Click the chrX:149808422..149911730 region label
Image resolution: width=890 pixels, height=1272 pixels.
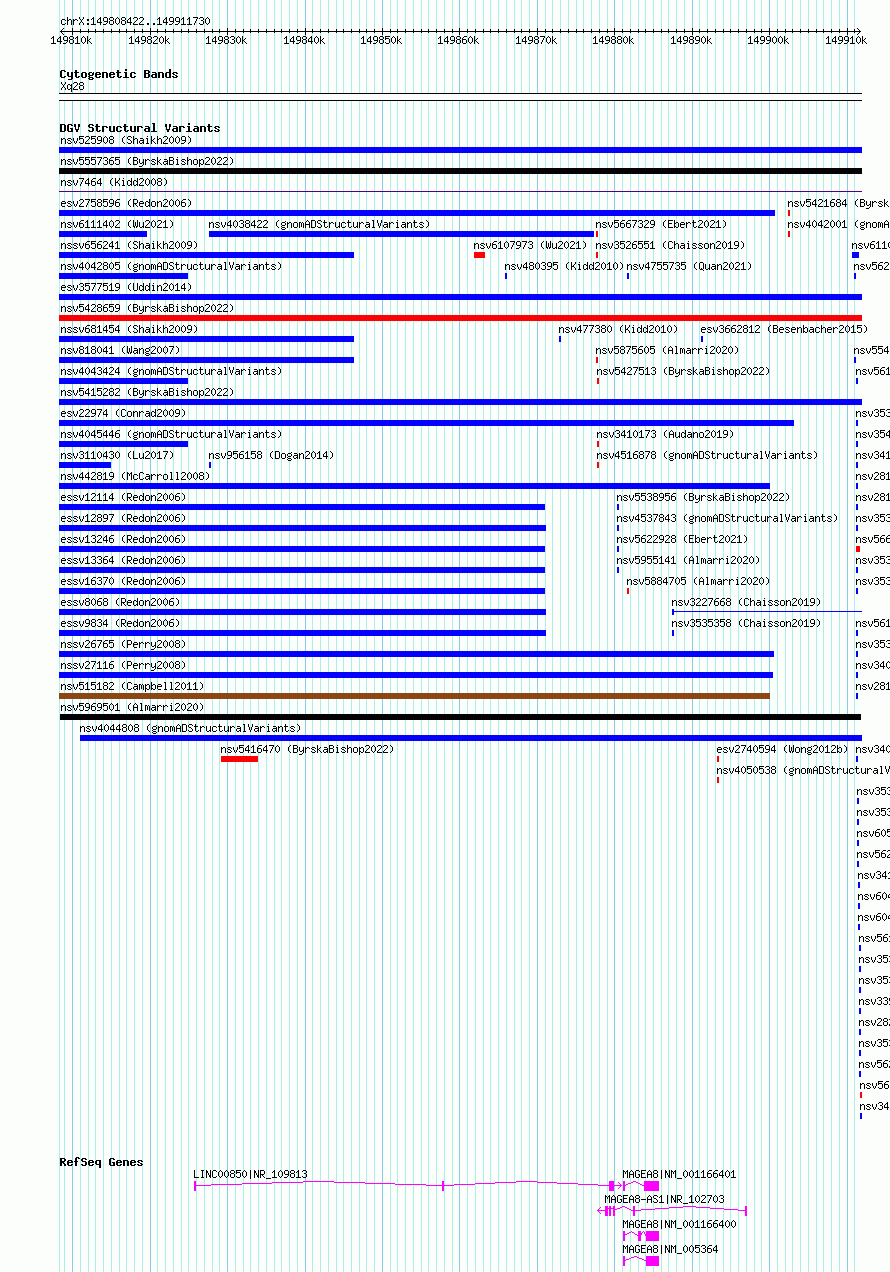[135, 20]
